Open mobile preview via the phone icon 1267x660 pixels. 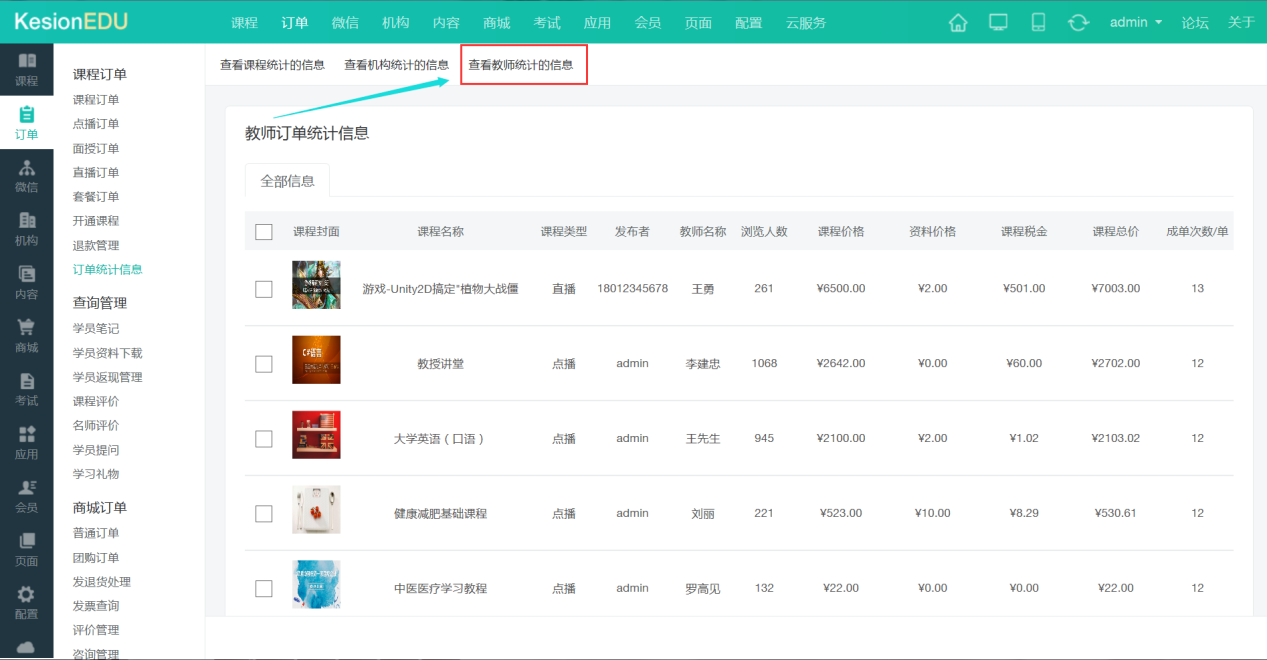click(1037, 21)
